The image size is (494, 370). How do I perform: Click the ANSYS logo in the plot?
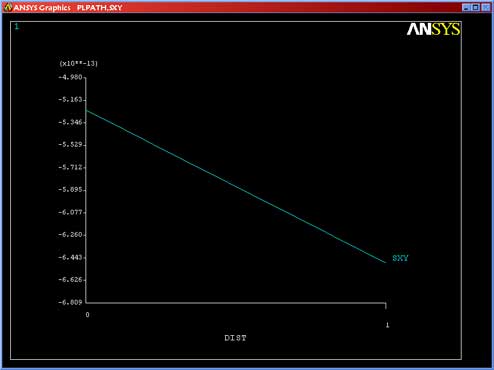[x=433, y=29]
